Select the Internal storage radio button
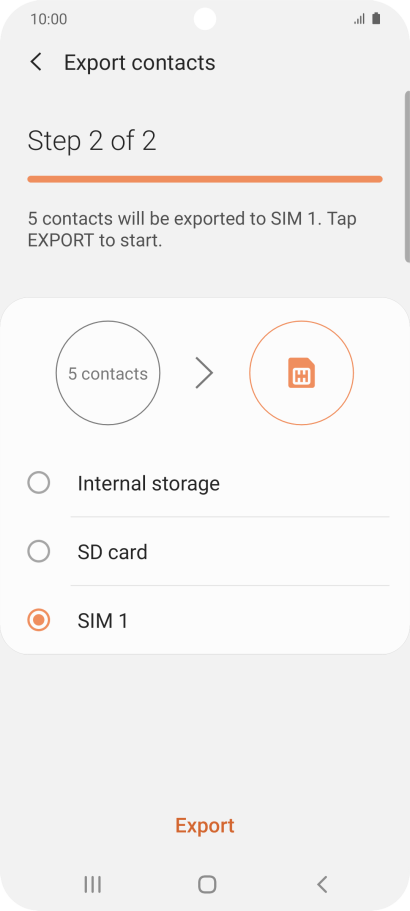The image size is (410, 911). coord(39,483)
